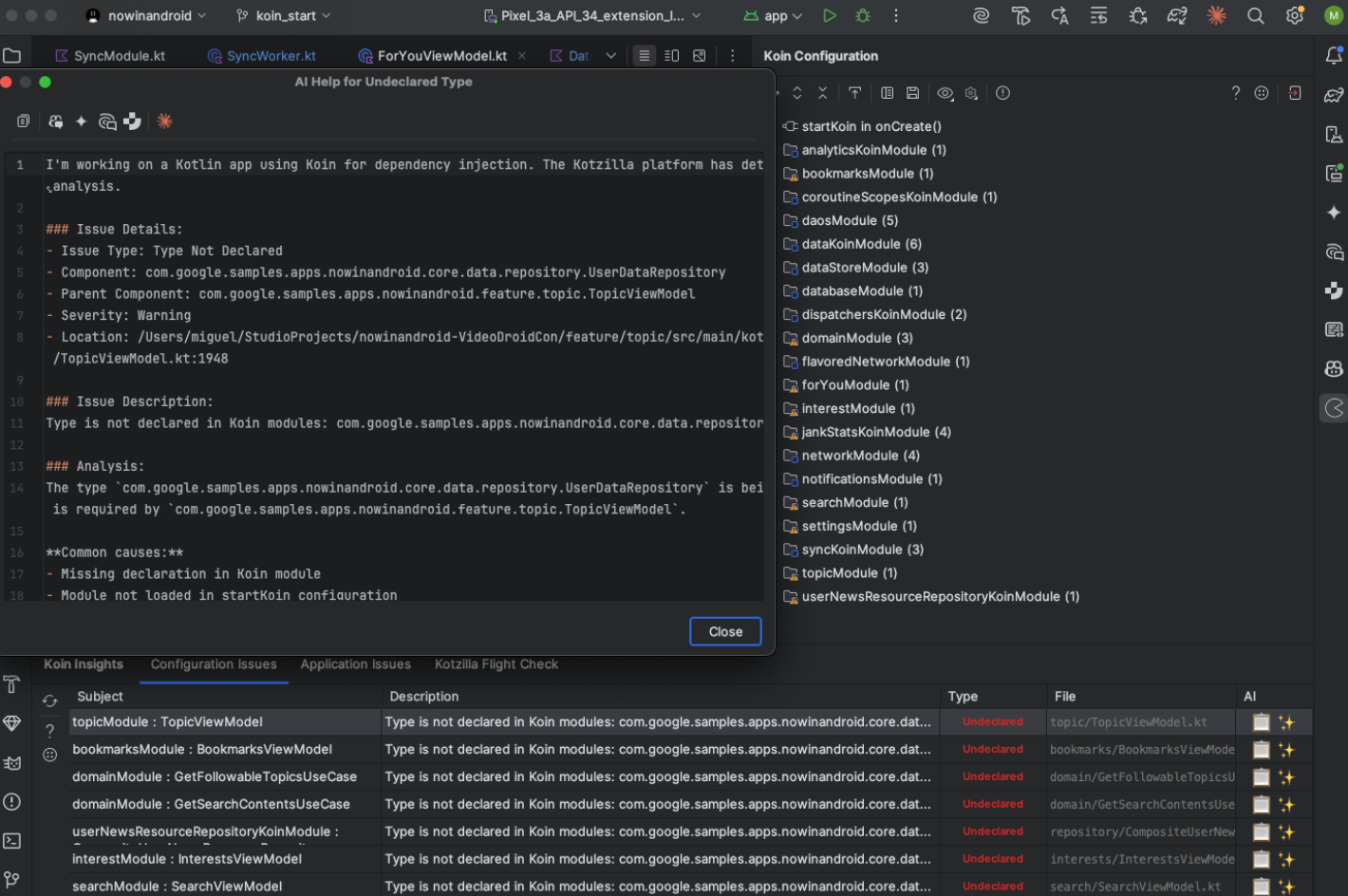Image resolution: width=1348 pixels, height=896 pixels.
Task: Expand all nodes in Koin Configuration toolbar
Action: click(x=797, y=92)
